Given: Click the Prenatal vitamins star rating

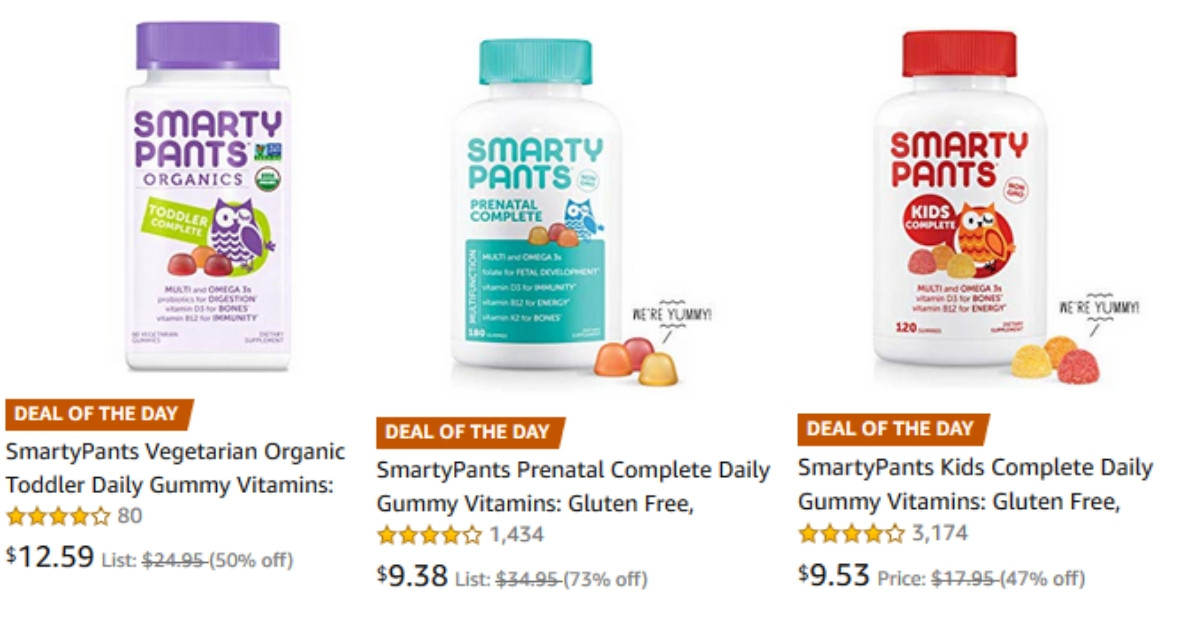Looking at the screenshot, I should 429,536.
